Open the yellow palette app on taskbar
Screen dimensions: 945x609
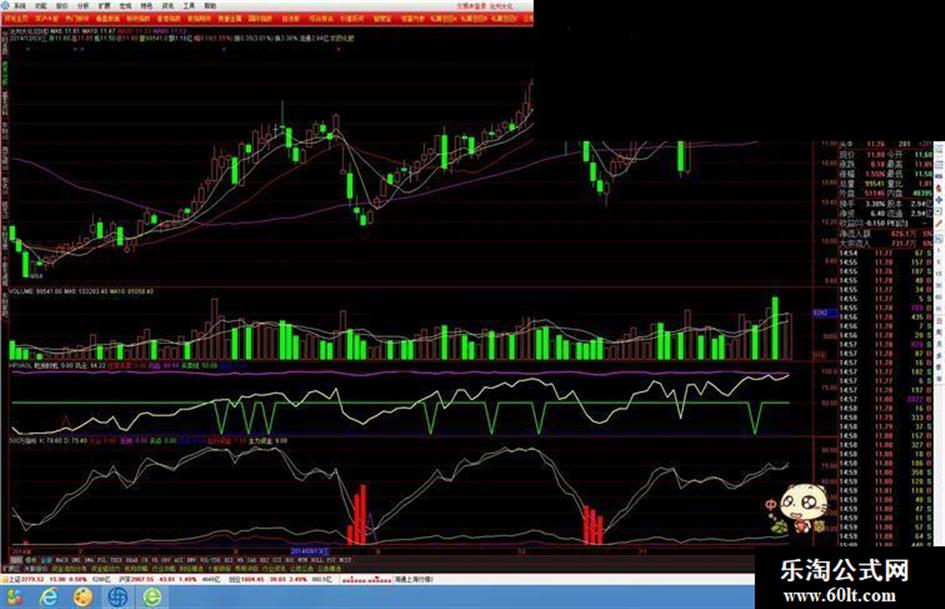coord(83,596)
